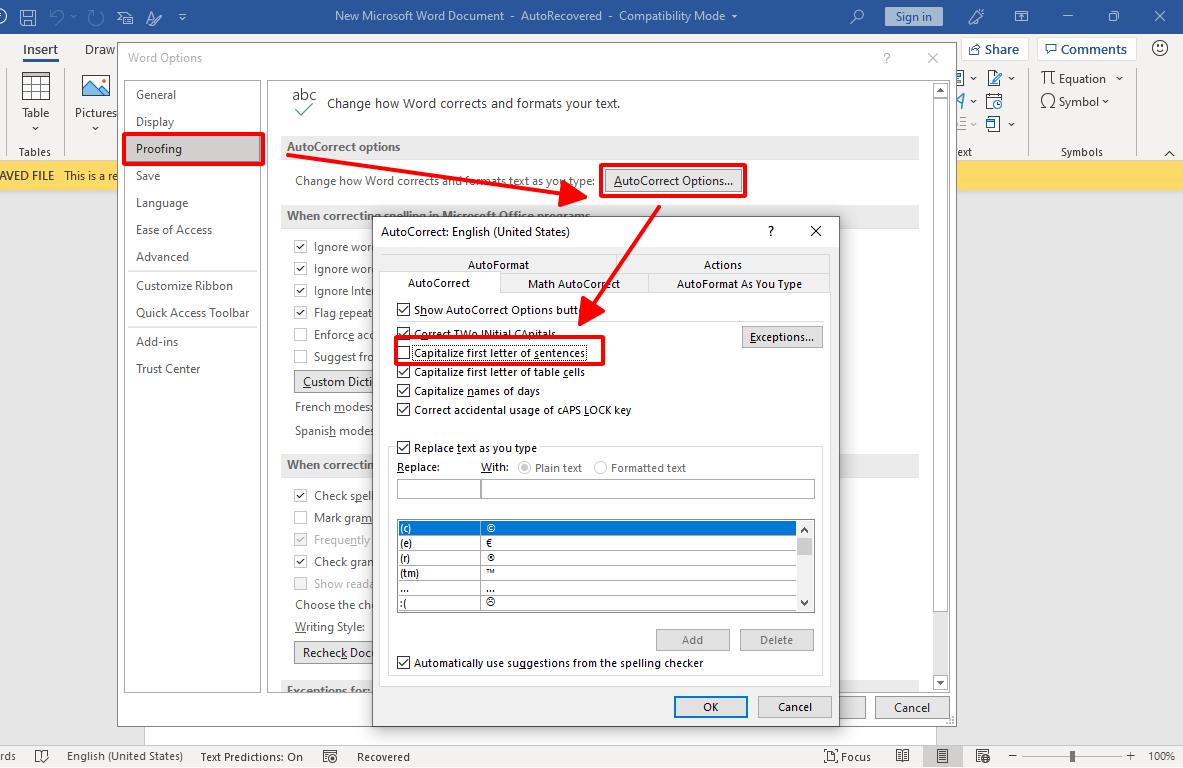Toggle automatic spelling checker suggestions checkbox

coord(404,662)
